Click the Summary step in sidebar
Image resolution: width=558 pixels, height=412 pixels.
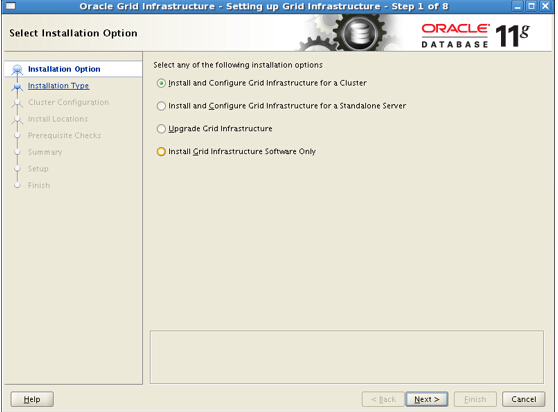pyautogui.click(x=45, y=152)
